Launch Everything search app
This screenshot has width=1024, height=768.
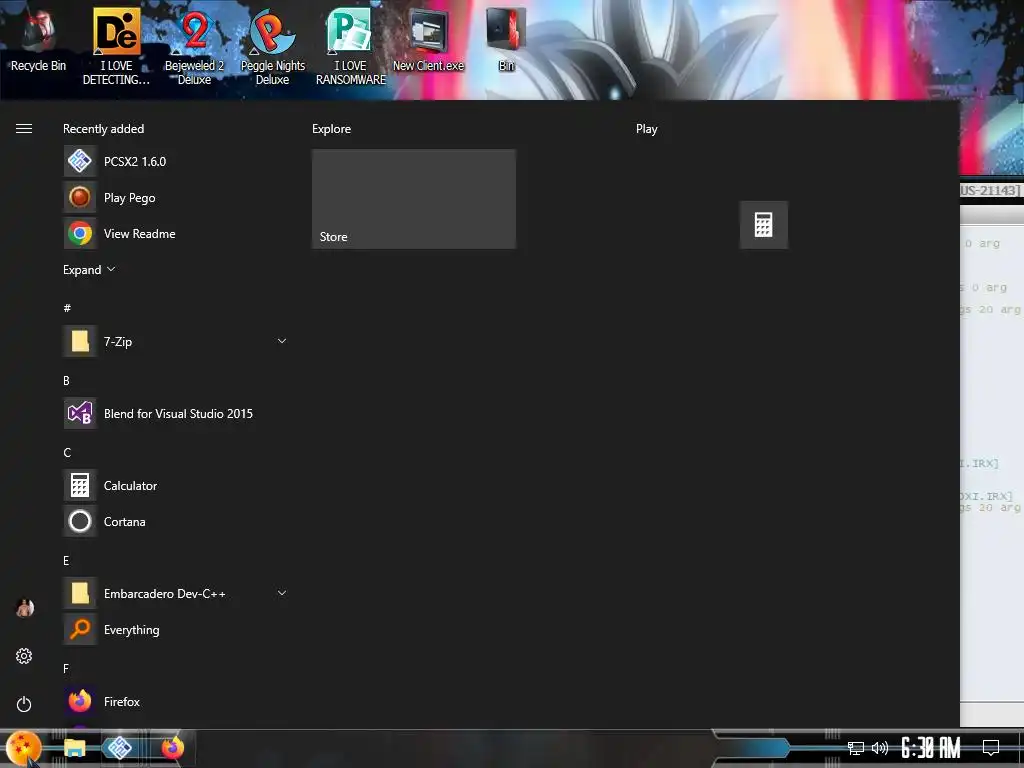[x=176, y=629]
